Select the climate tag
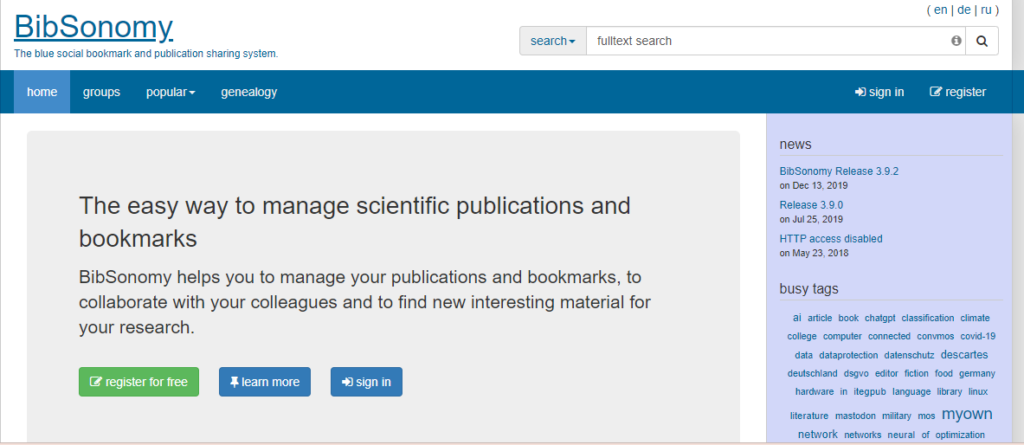This screenshot has height=445, width=1024. click(975, 318)
